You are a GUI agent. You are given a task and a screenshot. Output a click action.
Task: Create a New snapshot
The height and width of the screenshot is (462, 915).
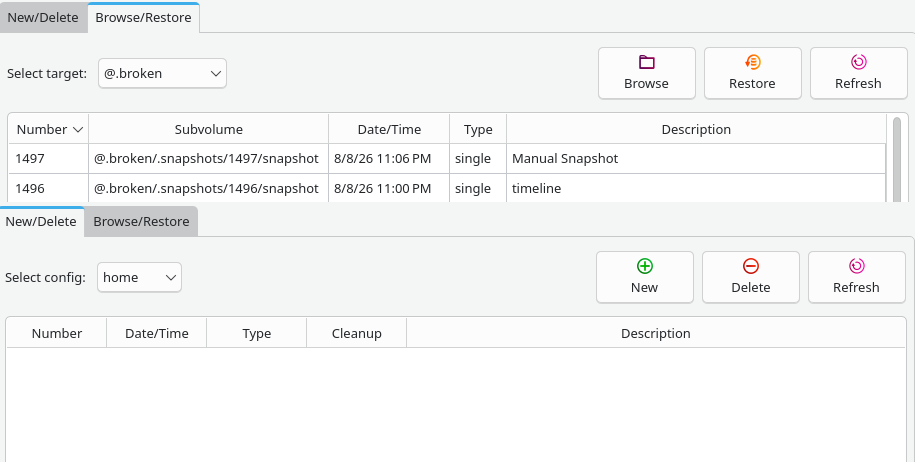click(645, 278)
